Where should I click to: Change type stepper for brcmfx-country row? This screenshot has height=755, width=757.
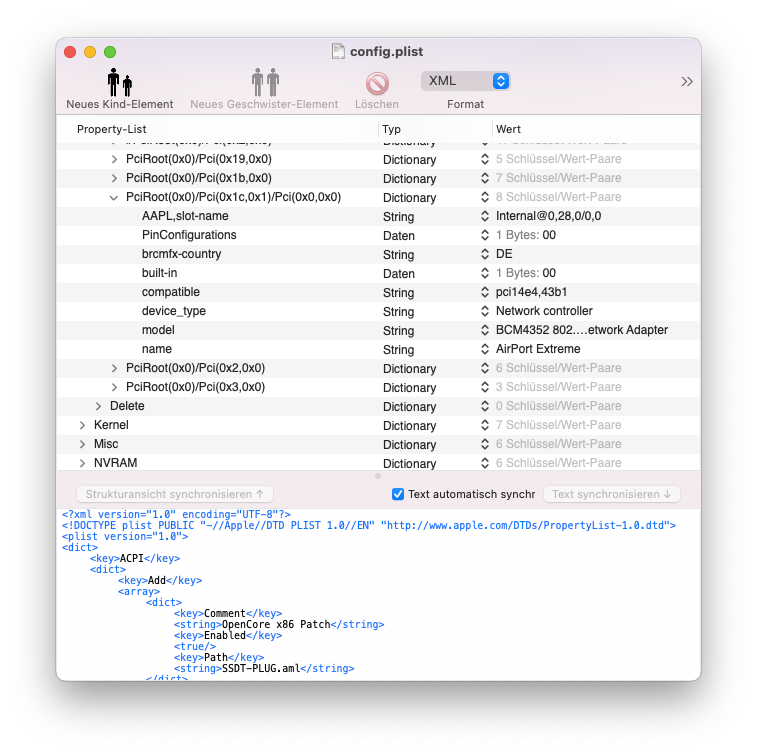(485, 254)
